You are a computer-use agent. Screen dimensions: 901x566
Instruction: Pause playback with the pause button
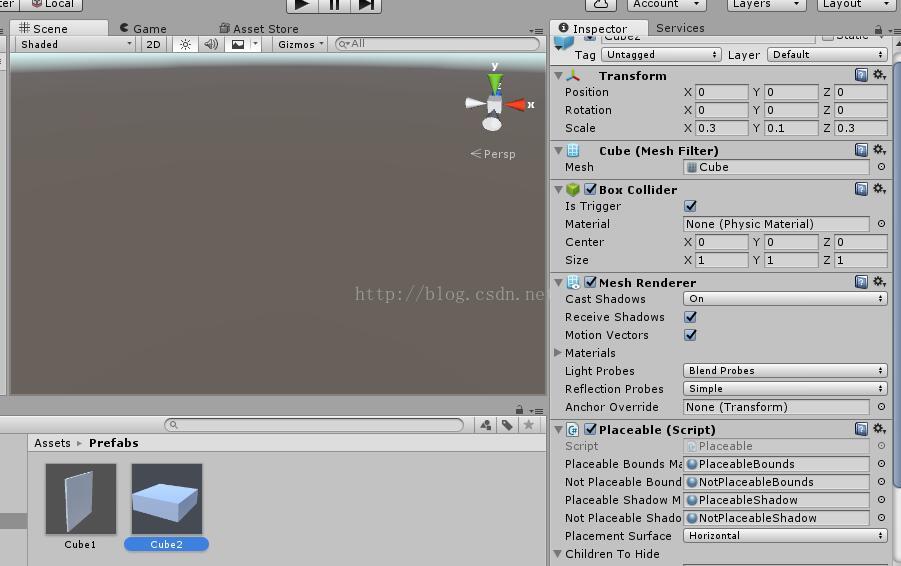point(334,5)
